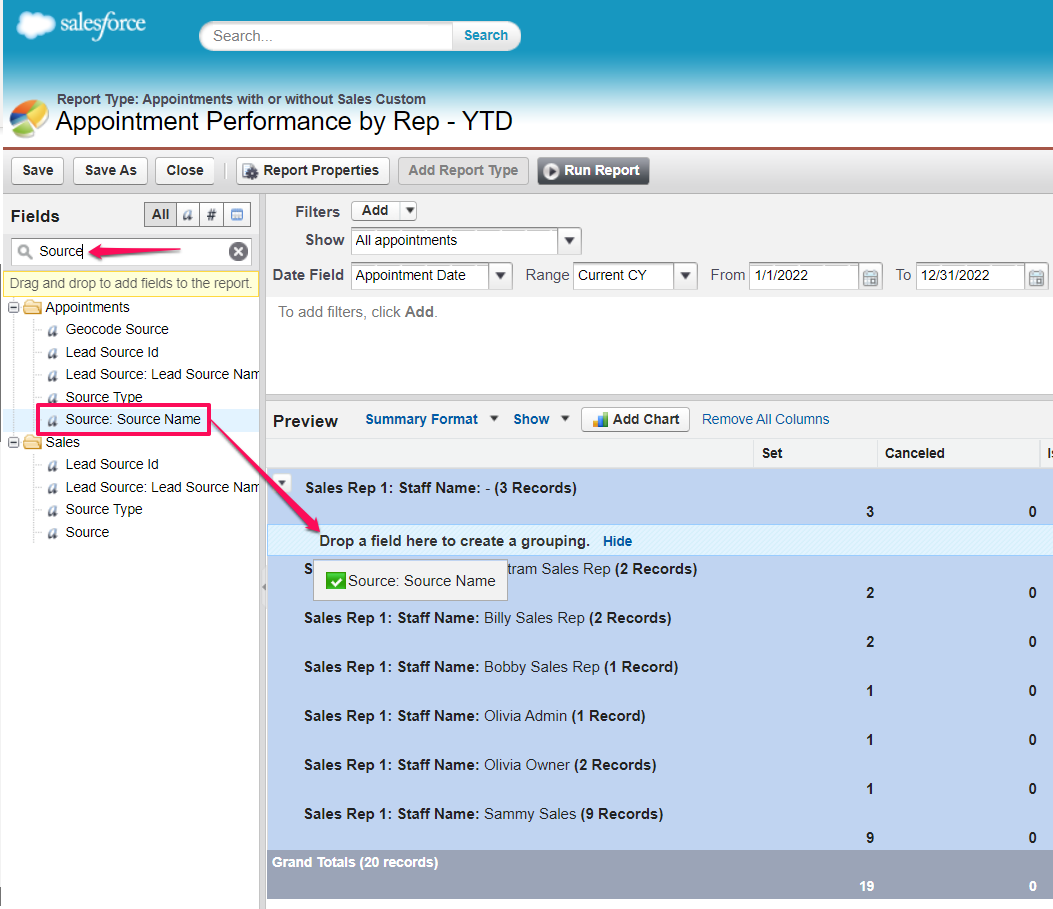Click the Add Chart button
1053x909 pixels.
pos(635,420)
